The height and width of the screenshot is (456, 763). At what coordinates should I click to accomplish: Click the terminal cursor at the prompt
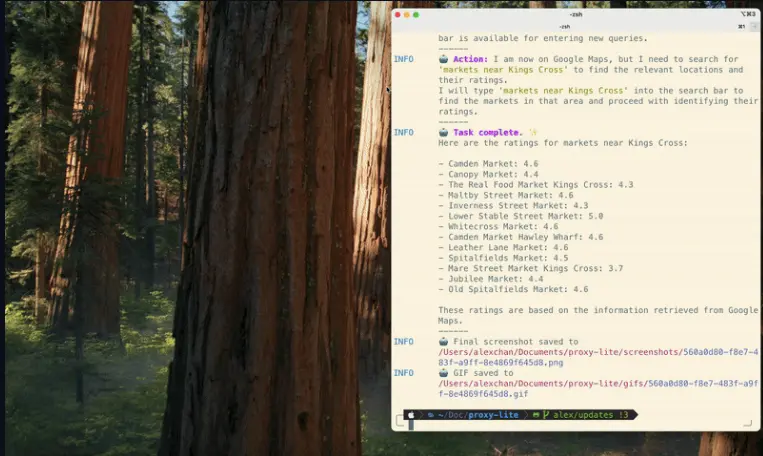click(411, 425)
